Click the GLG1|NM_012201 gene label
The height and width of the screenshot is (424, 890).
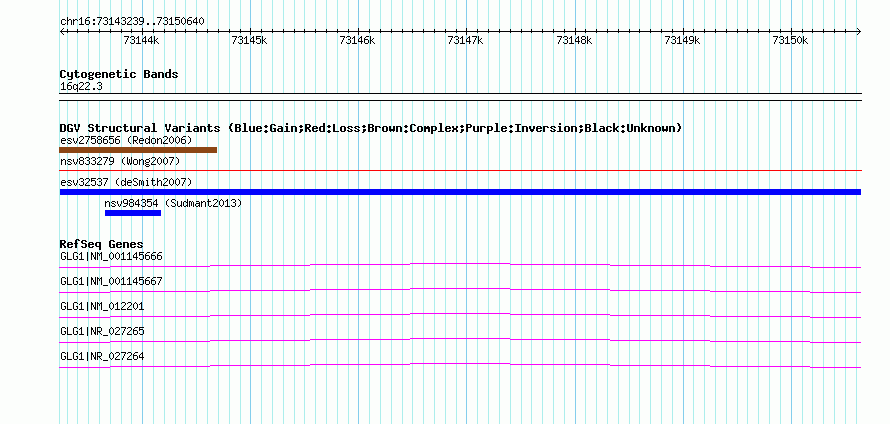pos(102,307)
